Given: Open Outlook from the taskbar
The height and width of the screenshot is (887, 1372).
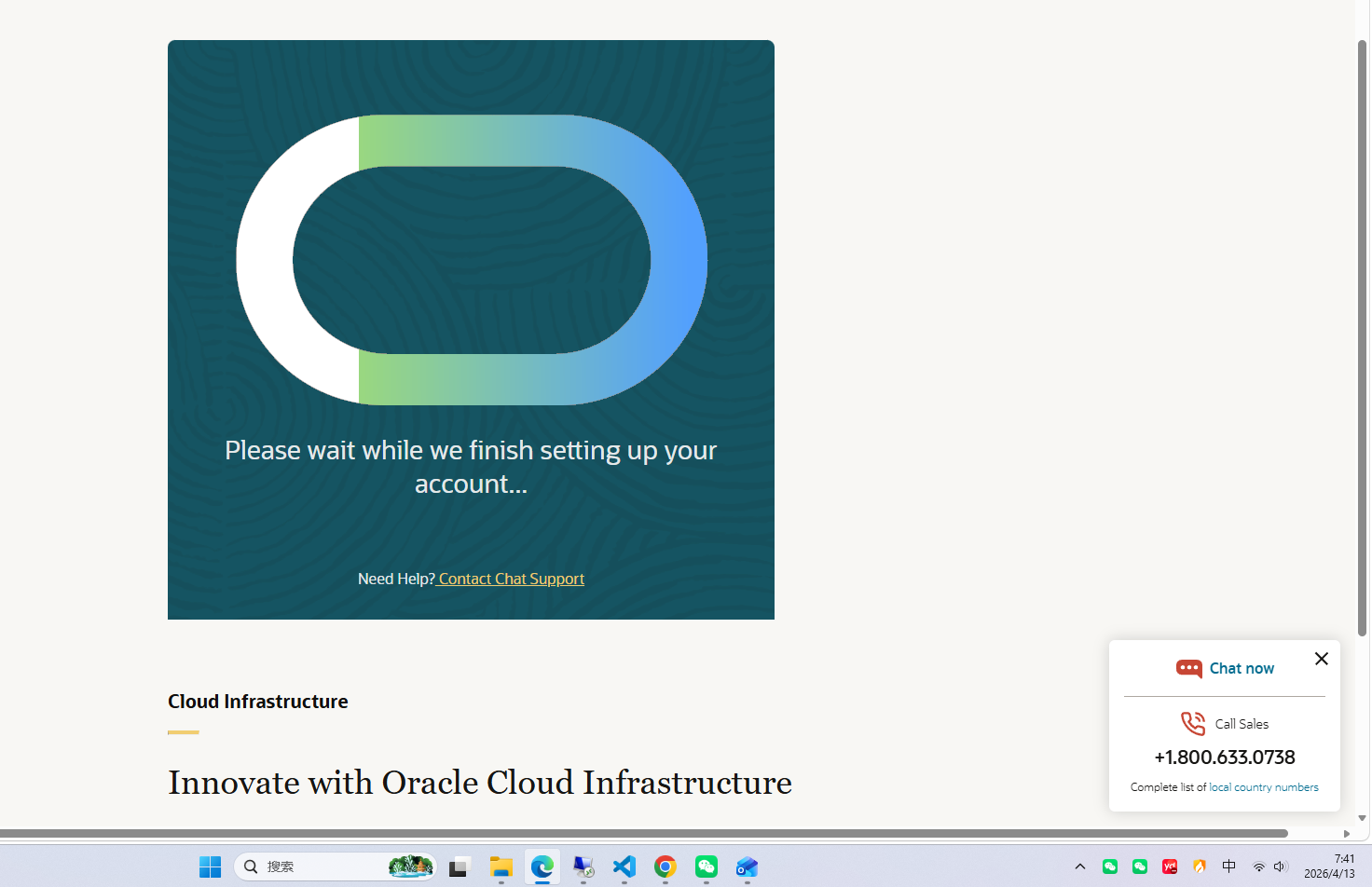Looking at the screenshot, I should [748, 867].
